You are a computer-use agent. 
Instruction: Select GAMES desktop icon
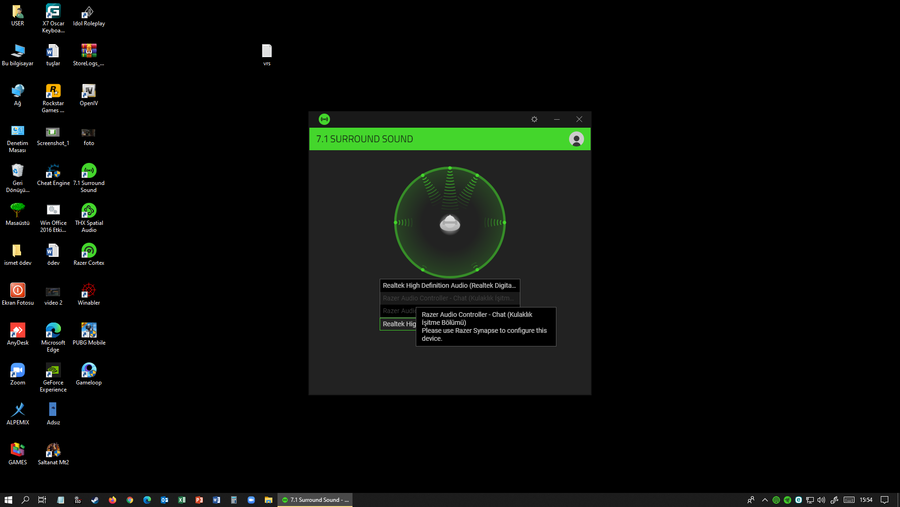[x=18, y=454]
